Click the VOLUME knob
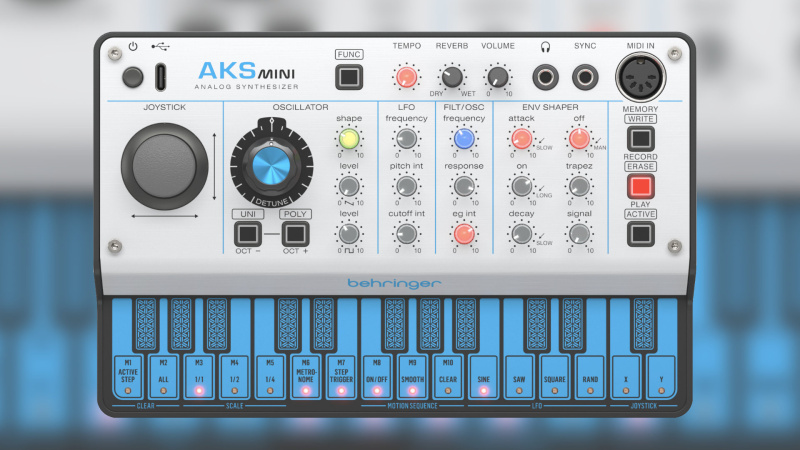This screenshot has width=800, height=450. pyautogui.click(x=497, y=77)
